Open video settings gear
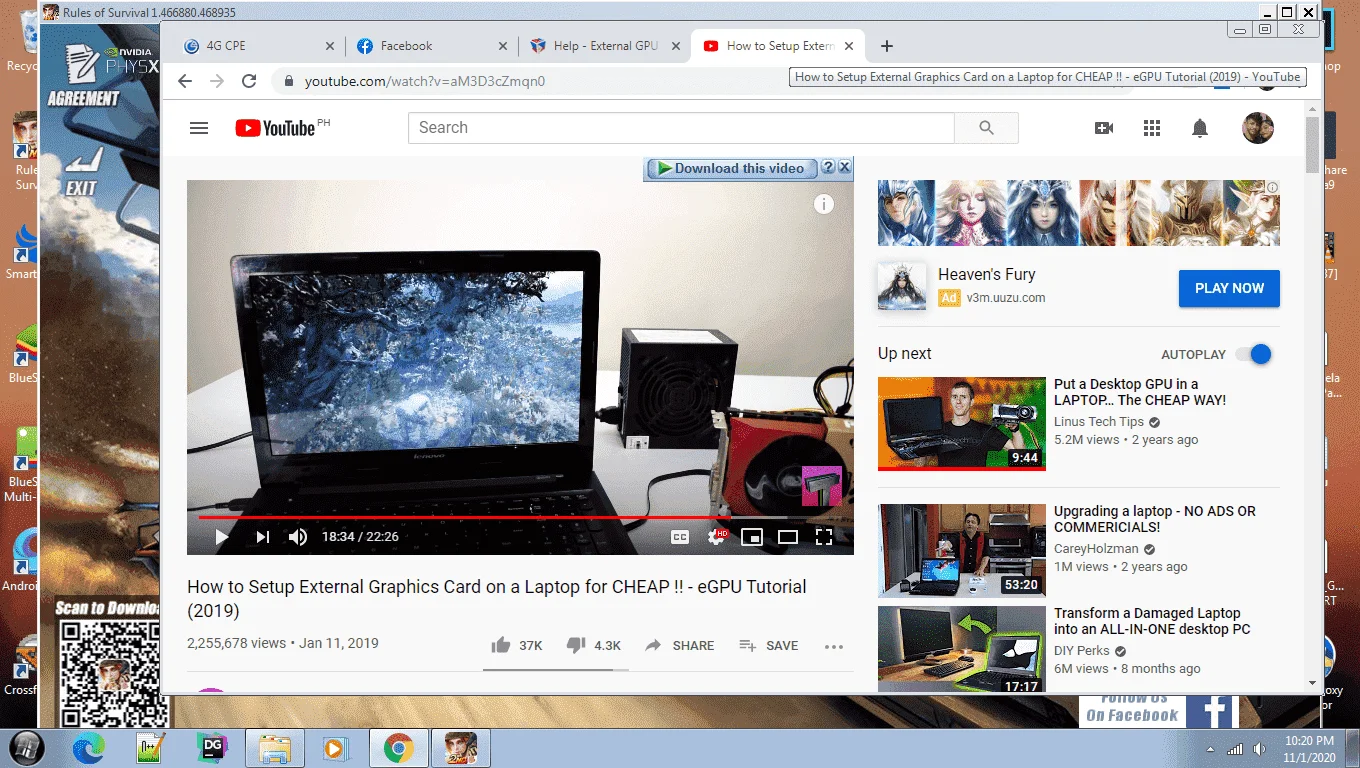Viewport: 1360px width, 768px height. click(716, 537)
